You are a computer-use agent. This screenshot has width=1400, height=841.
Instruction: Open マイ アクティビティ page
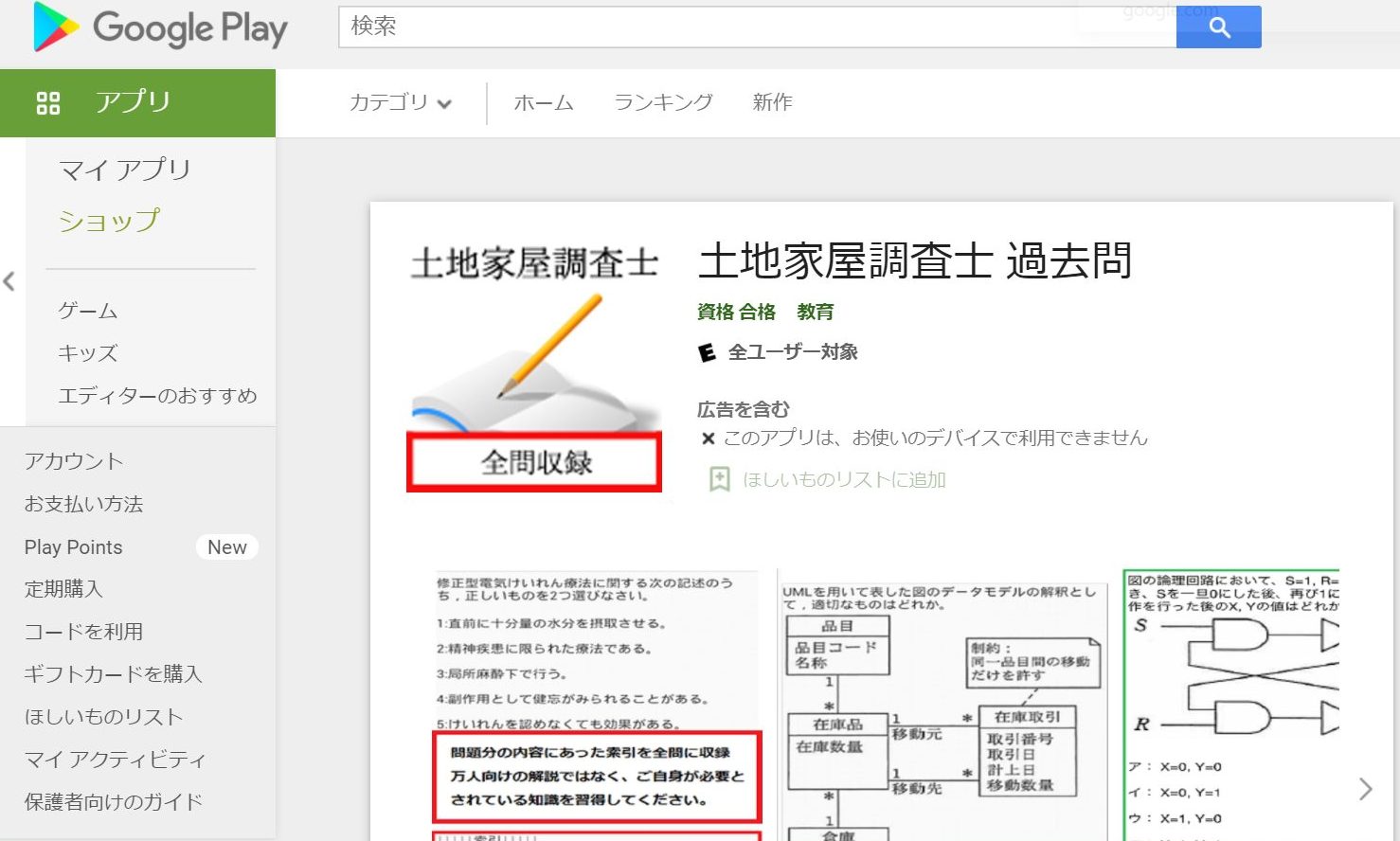[115, 760]
